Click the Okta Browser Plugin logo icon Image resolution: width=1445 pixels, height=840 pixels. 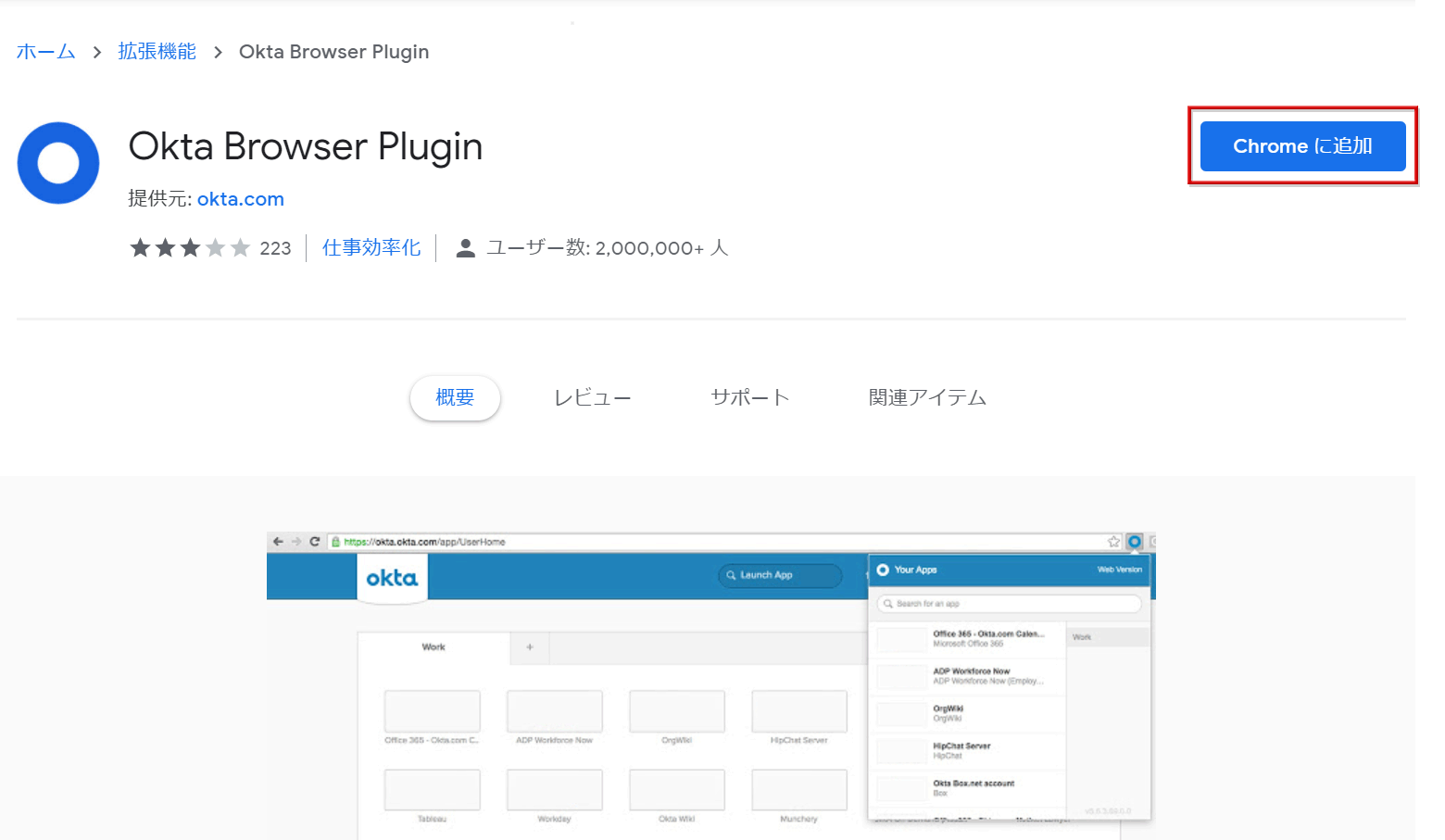(58, 163)
